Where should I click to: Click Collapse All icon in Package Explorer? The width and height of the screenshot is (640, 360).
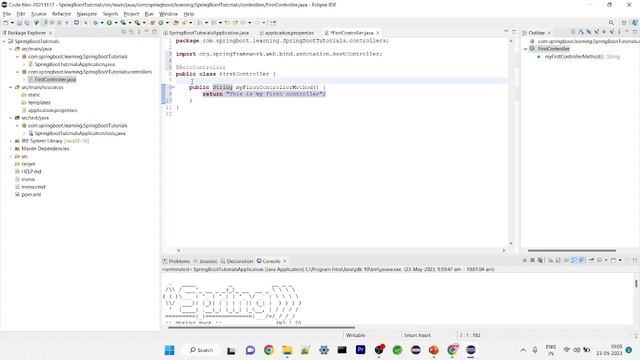coord(124,32)
